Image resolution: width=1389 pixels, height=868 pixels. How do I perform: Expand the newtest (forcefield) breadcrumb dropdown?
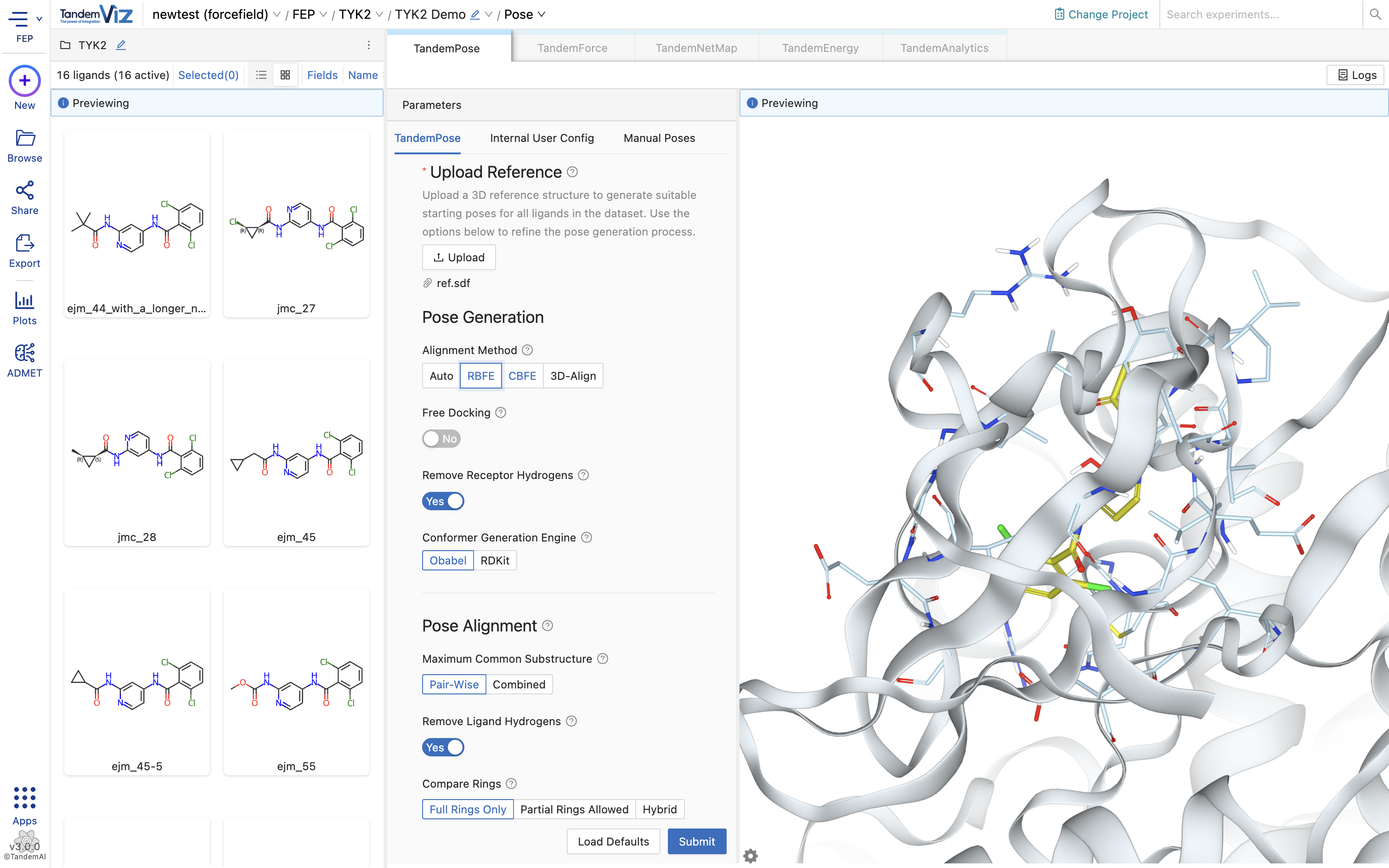(x=277, y=15)
